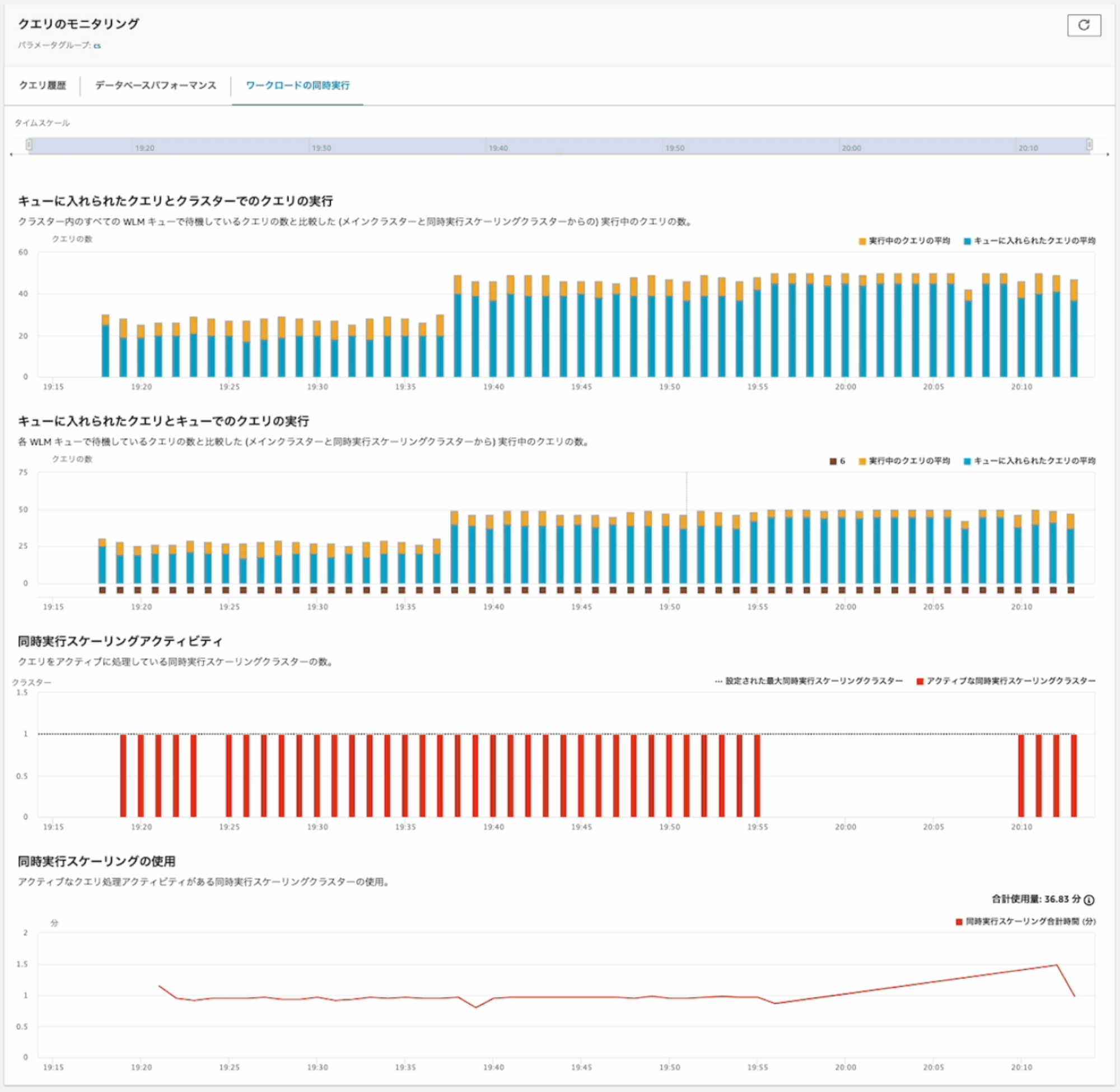Viewport: 1120px width, 1092px height.
Task: Click 19:30 marker on timescale bar
Action: tap(321, 148)
